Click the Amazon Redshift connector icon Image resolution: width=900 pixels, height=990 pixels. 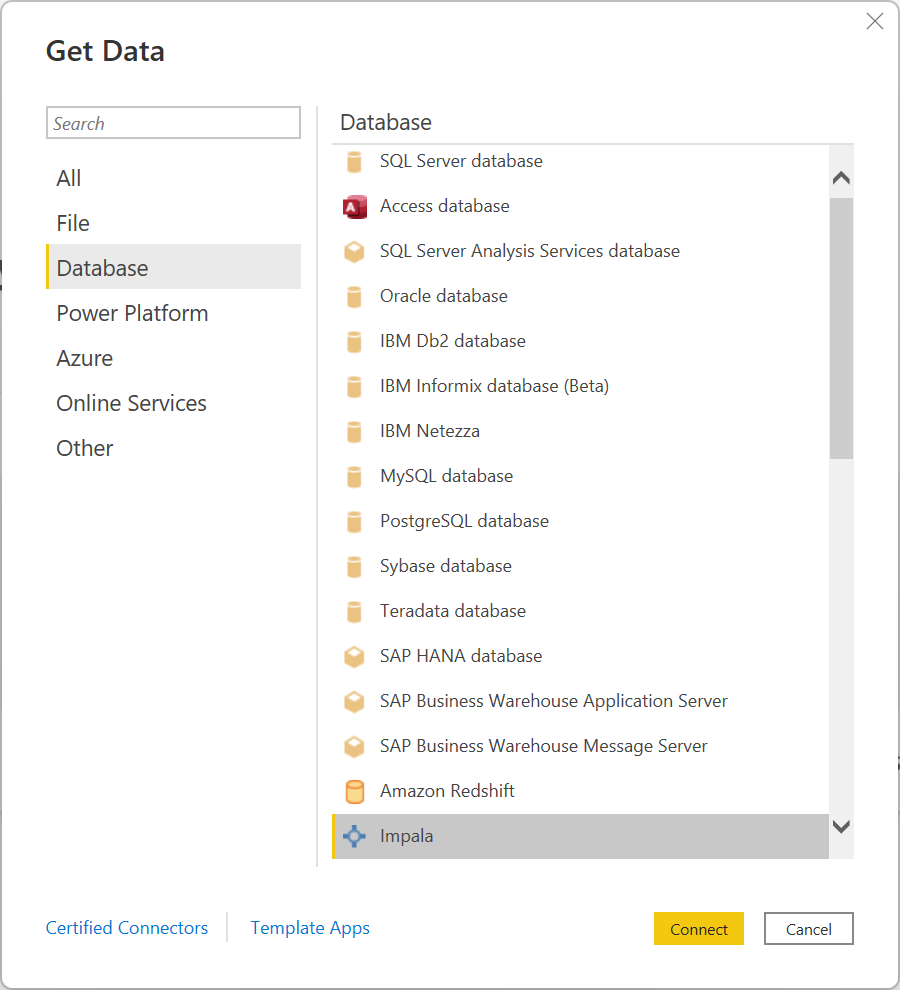pos(354,791)
